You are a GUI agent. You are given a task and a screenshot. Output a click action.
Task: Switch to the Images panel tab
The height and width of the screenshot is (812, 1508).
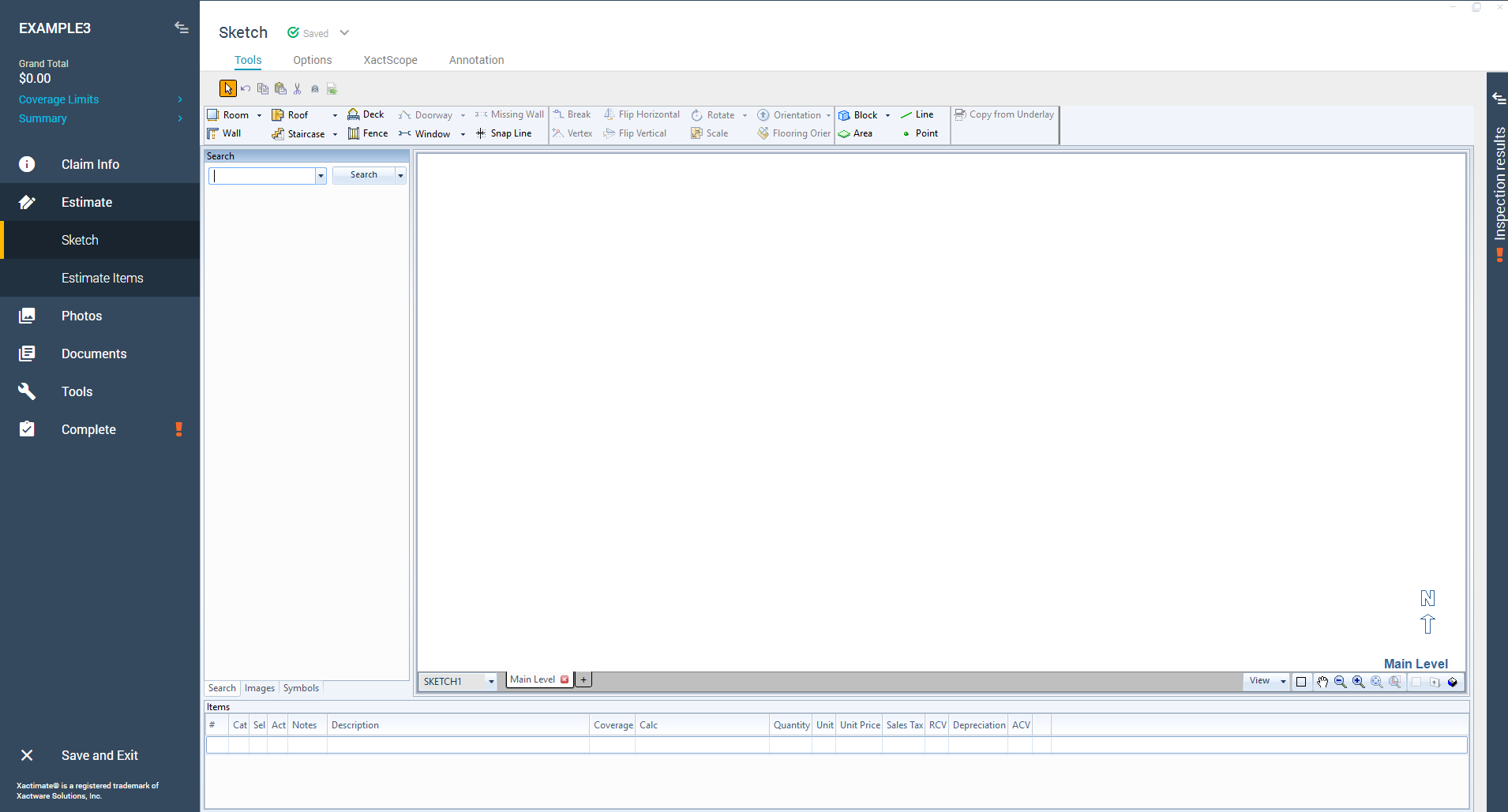(260, 688)
